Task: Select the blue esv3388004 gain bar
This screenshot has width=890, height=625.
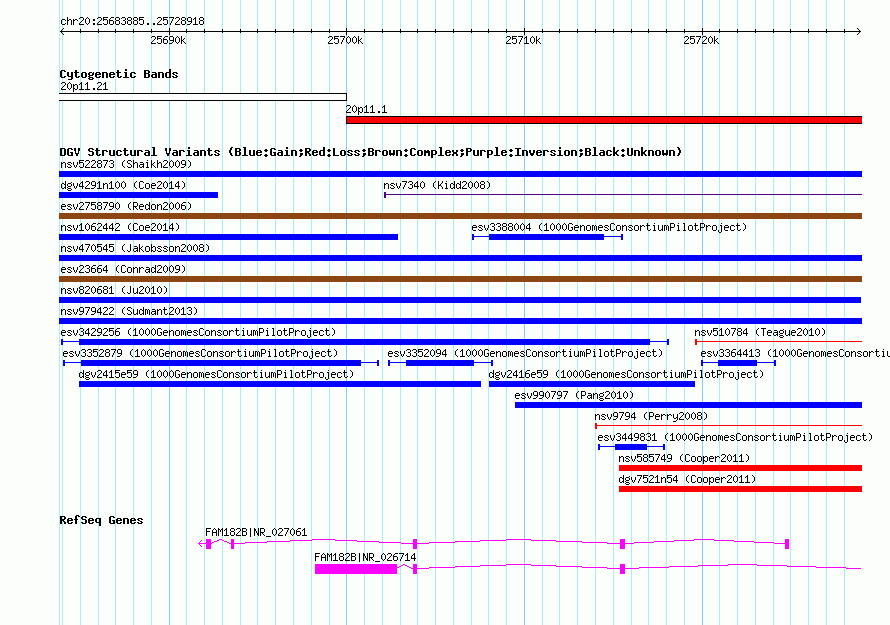Action: 546,237
